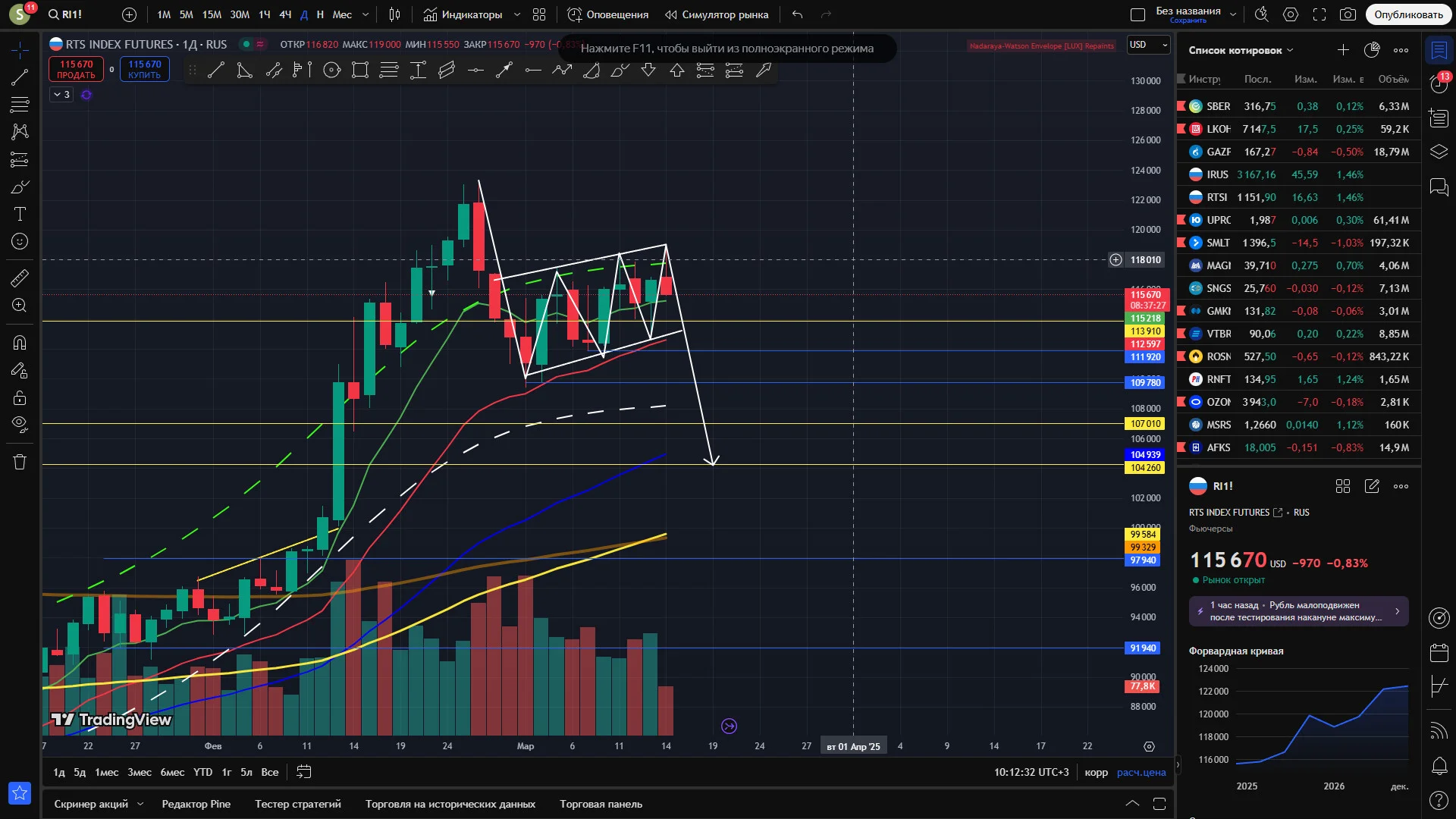Toggle the red flag on SBER row
The height and width of the screenshot is (819, 1456).
coord(1181,106)
